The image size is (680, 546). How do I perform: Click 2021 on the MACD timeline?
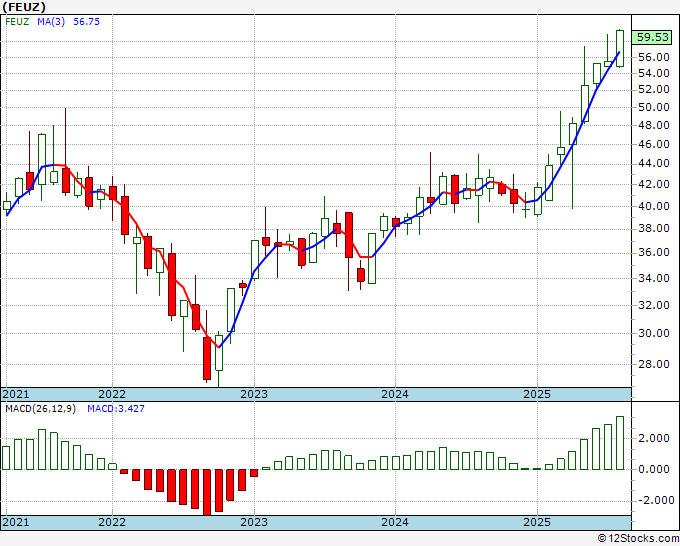click(x=16, y=522)
